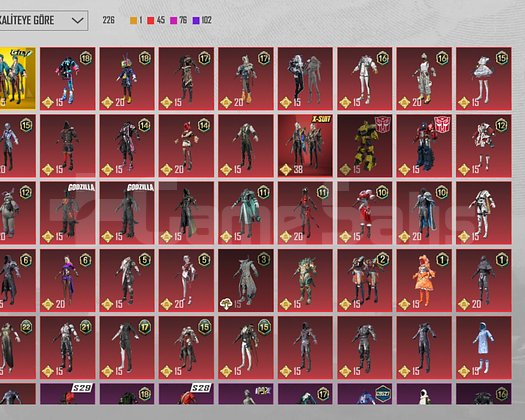This screenshot has width=525, height=420.
Task: Select the light-blue hooded raincoat outfit
Action: coord(484,348)
